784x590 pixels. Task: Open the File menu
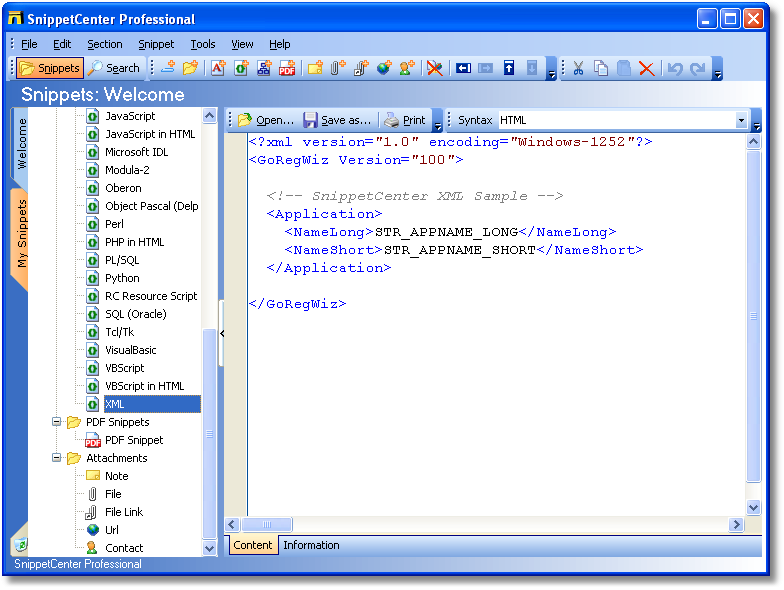pyautogui.click(x=29, y=44)
